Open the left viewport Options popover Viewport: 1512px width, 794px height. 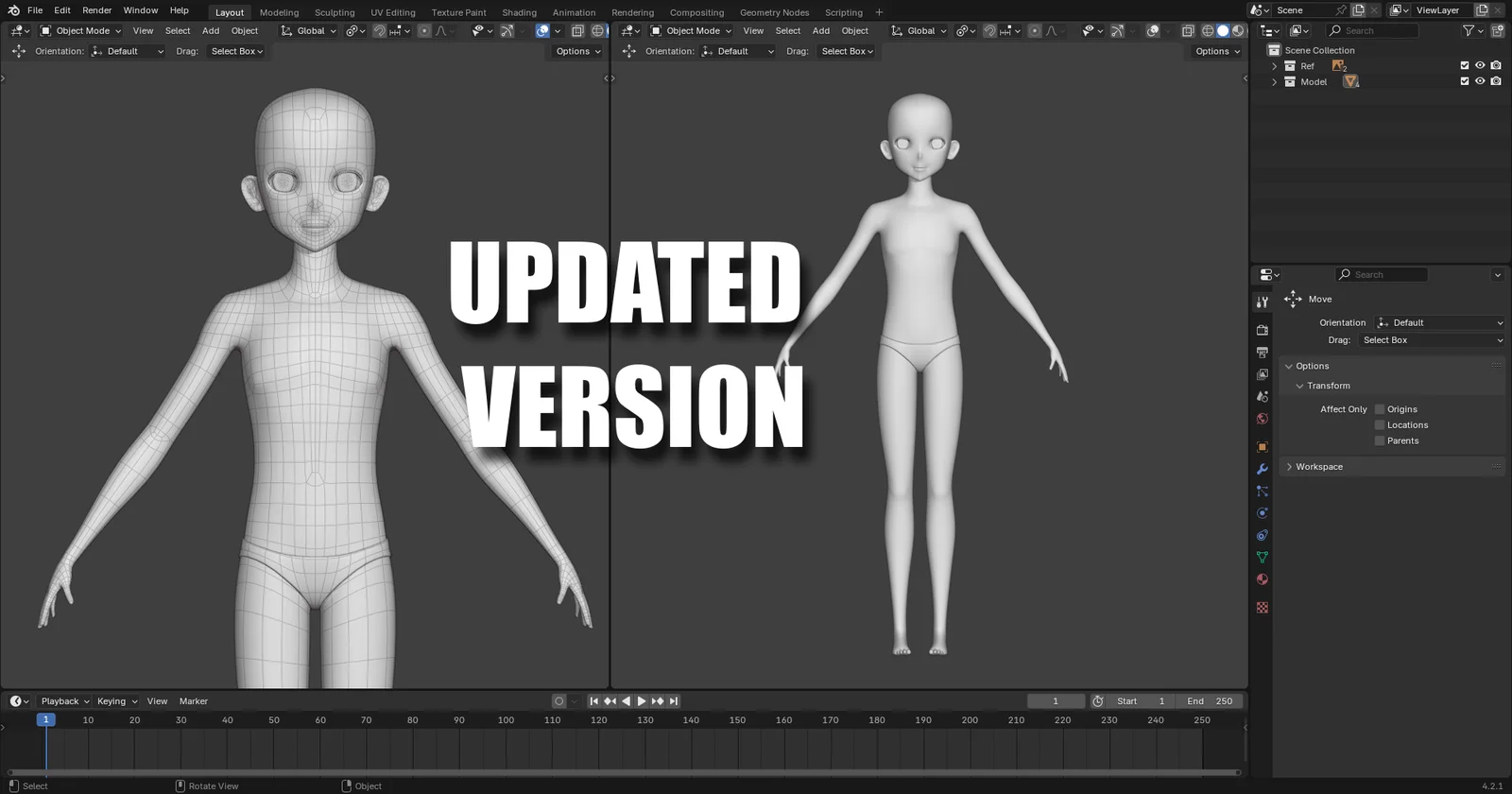pos(577,51)
